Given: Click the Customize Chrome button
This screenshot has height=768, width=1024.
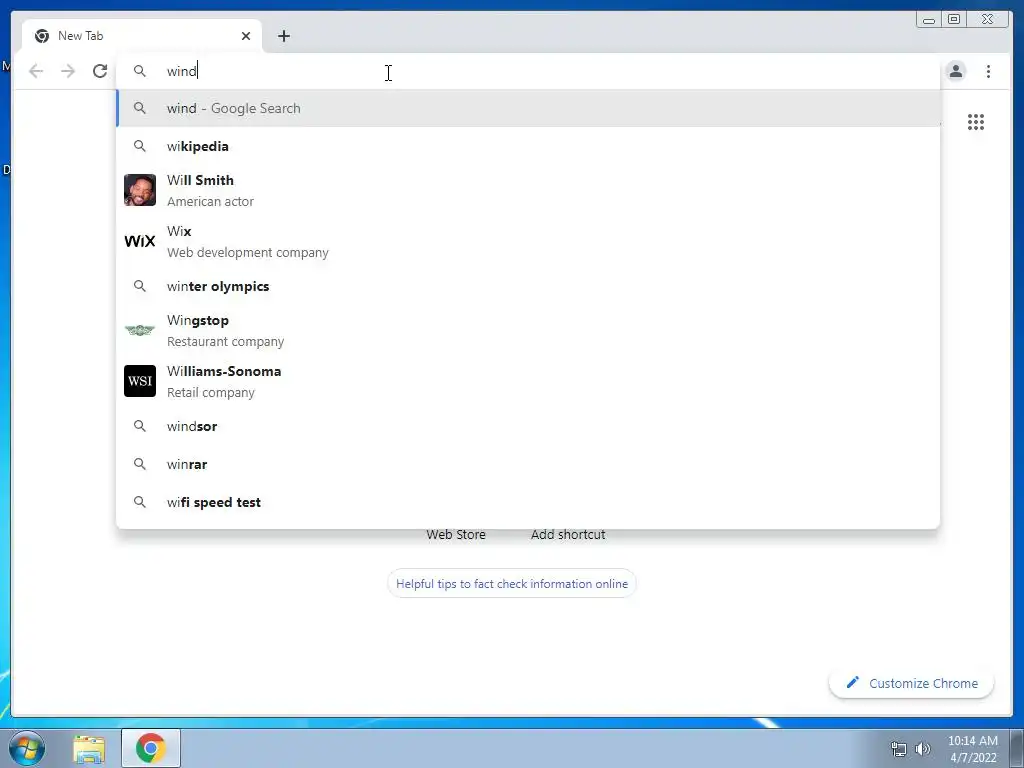Looking at the screenshot, I should point(912,683).
